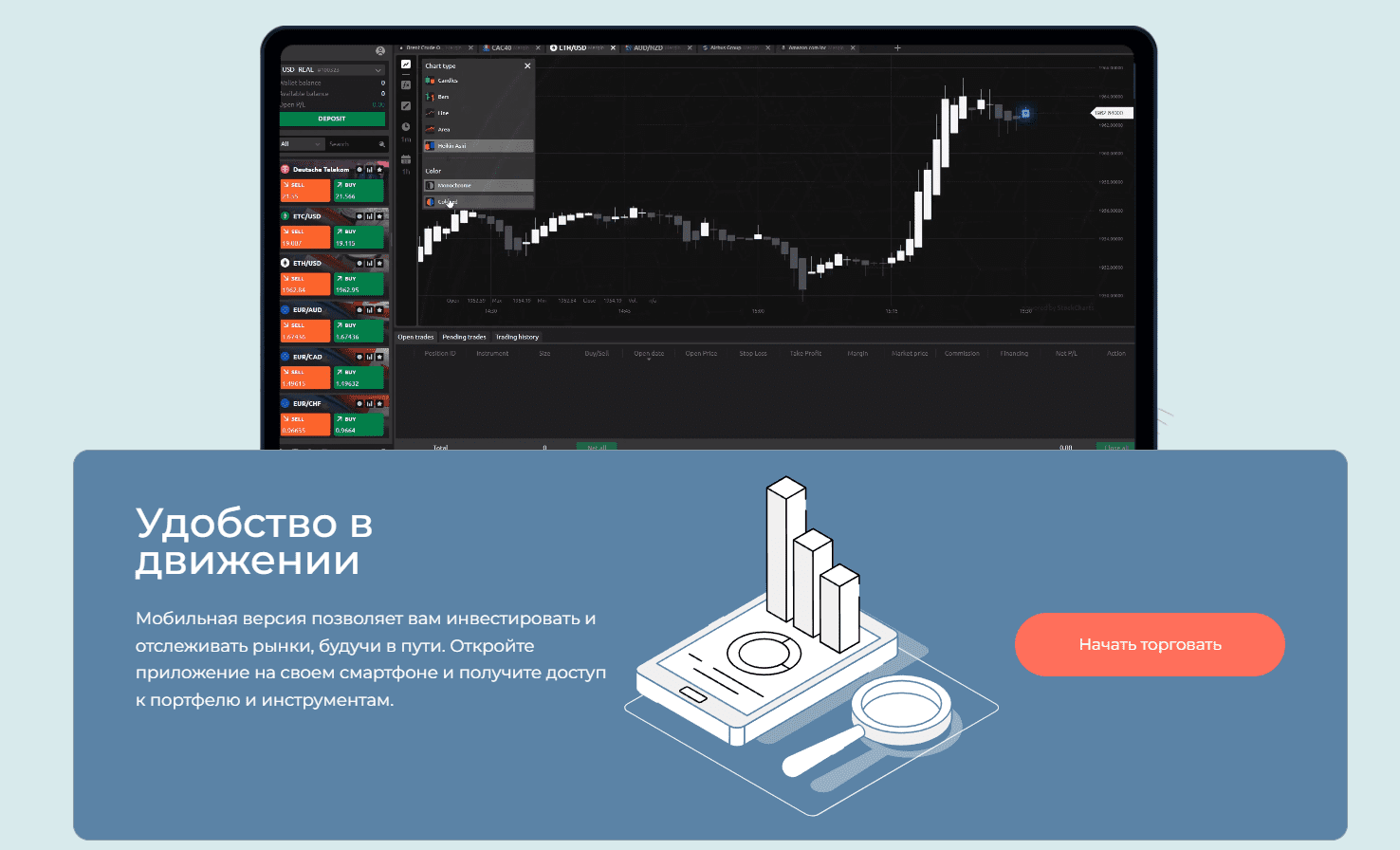
Task: Toggle favorite star for EUR/CAD
Action: tap(379, 357)
